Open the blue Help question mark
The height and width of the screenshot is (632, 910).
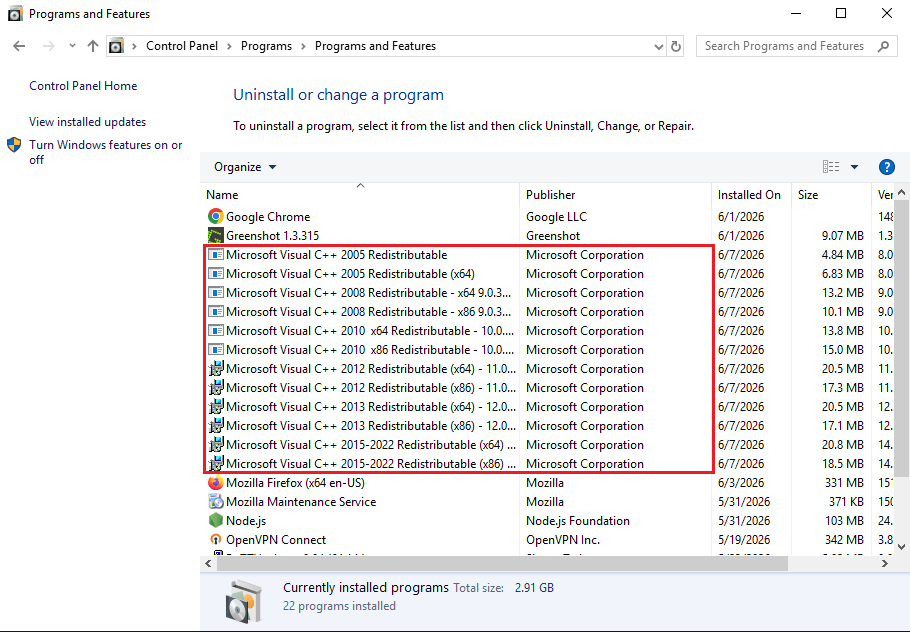pos(886,167)
